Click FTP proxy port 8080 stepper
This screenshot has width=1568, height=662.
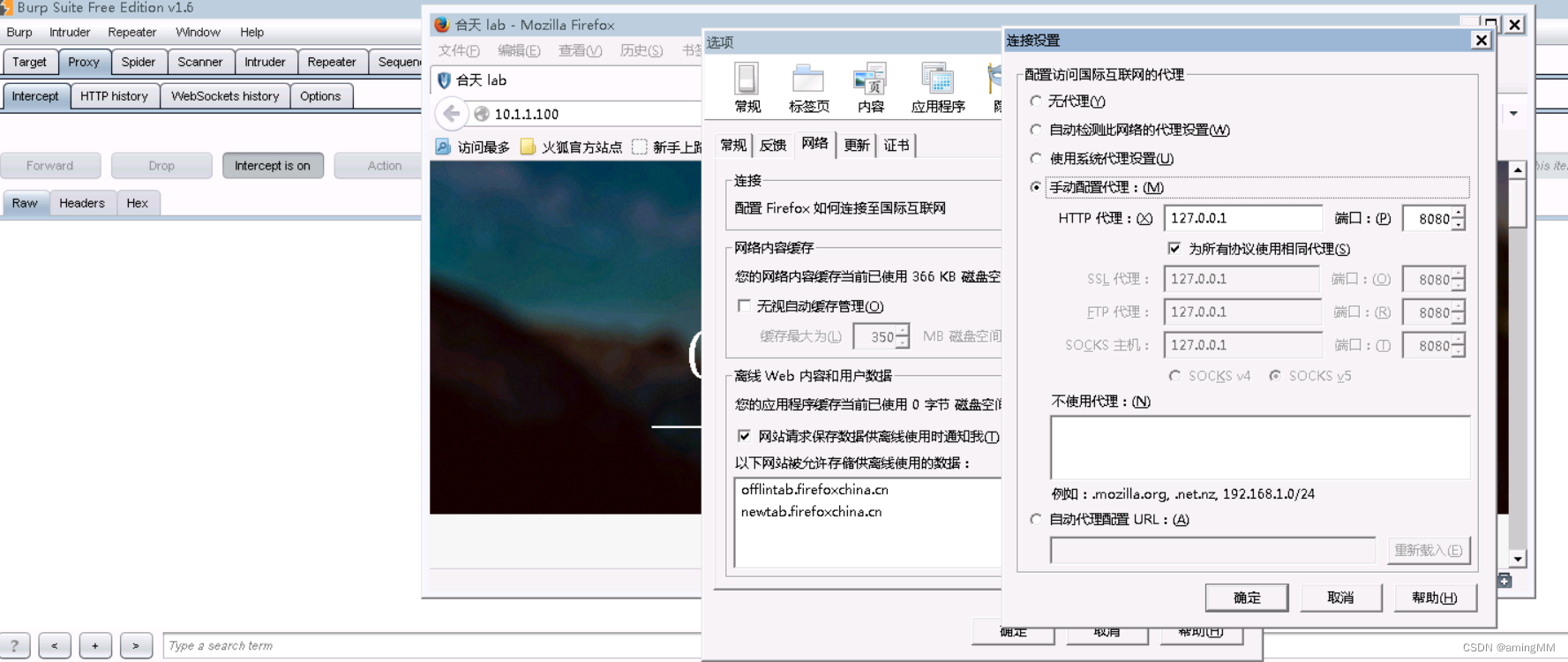[x=1459, y=312]
